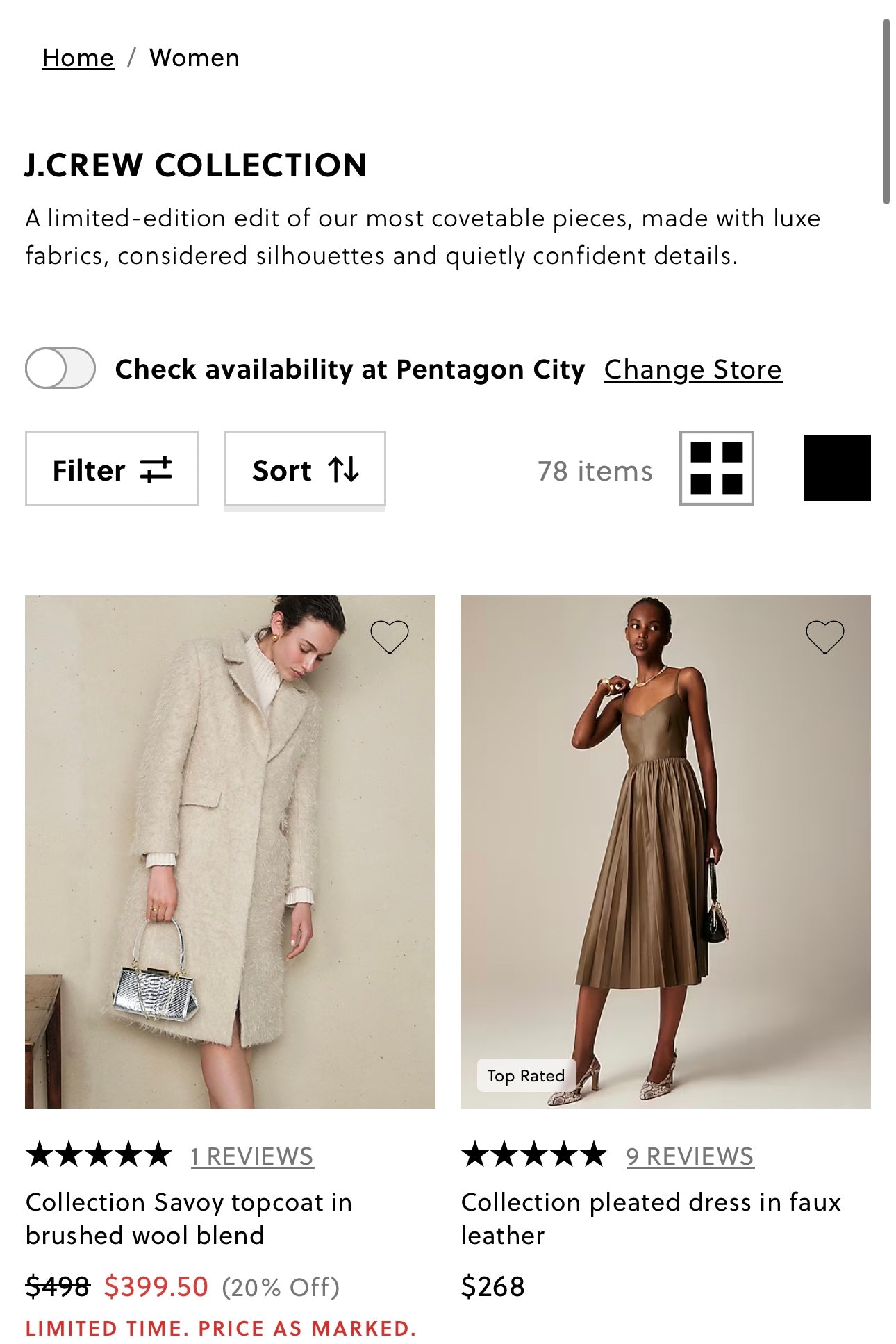896x1344 pixels.
Task: Click five-star rating on pleated dress
Action: click(534, 1154)
